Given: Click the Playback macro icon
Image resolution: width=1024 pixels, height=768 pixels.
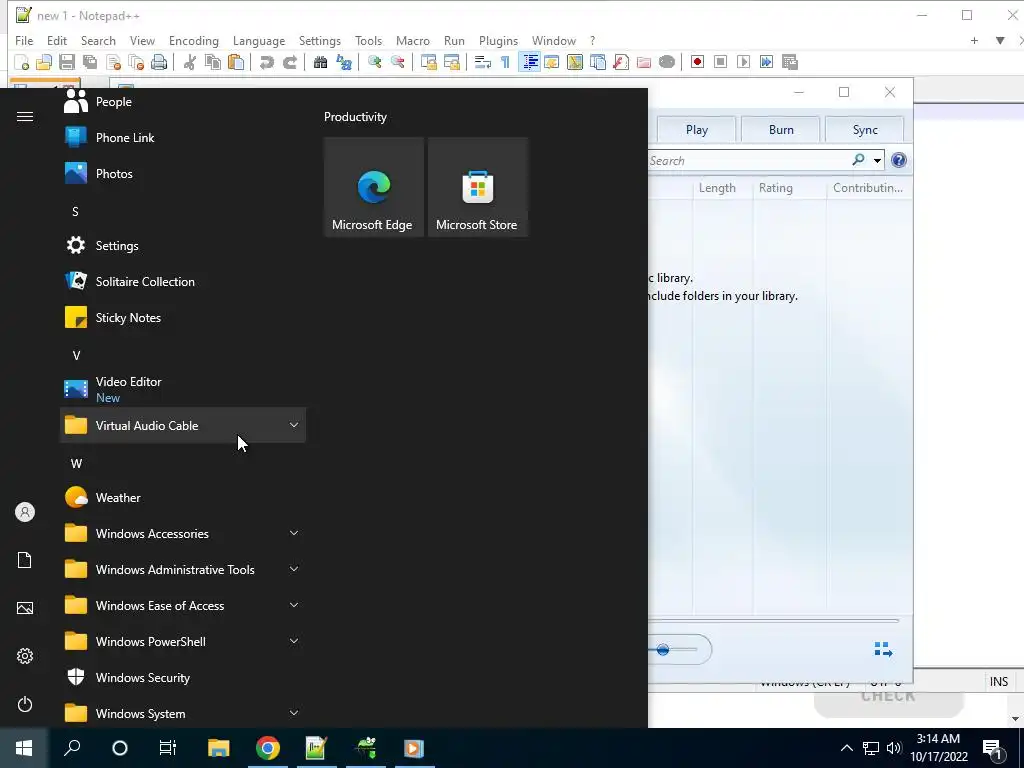Looking at the screenshot, I should [743, 62].
